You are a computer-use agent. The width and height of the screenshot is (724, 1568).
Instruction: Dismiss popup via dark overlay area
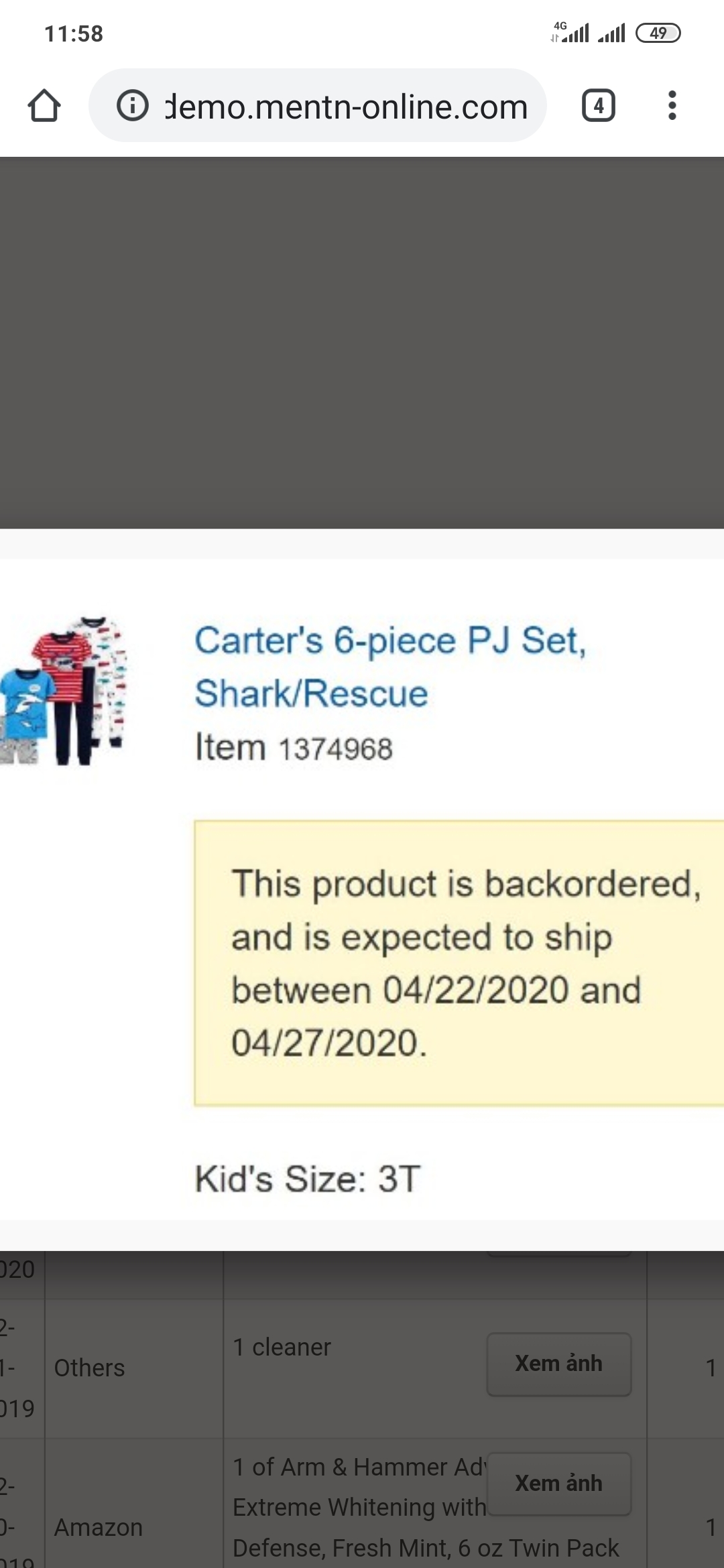pyautogui.click(x=362, y=342)
